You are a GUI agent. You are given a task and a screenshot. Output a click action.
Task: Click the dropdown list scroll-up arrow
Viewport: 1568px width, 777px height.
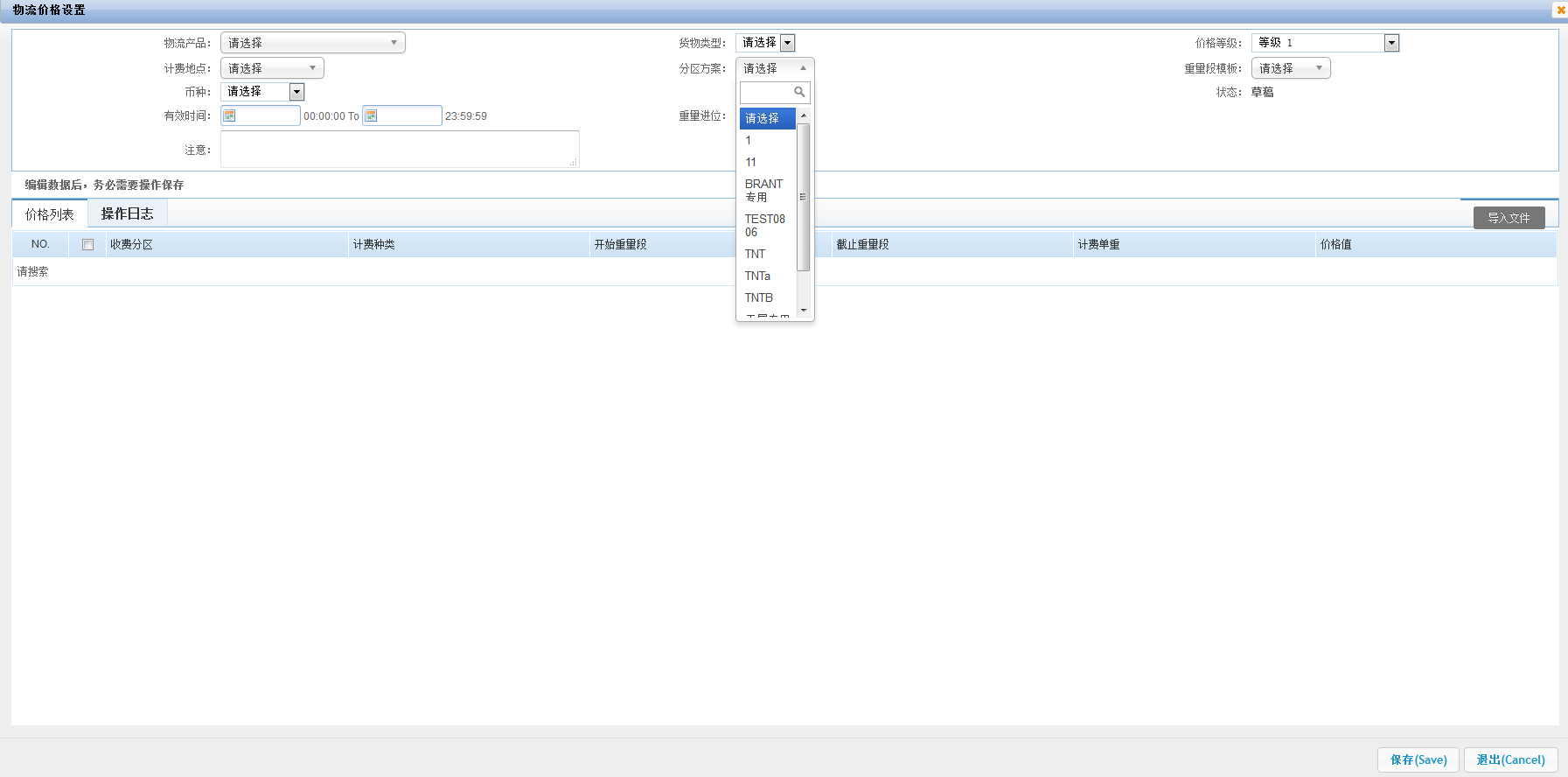point(804,115)
